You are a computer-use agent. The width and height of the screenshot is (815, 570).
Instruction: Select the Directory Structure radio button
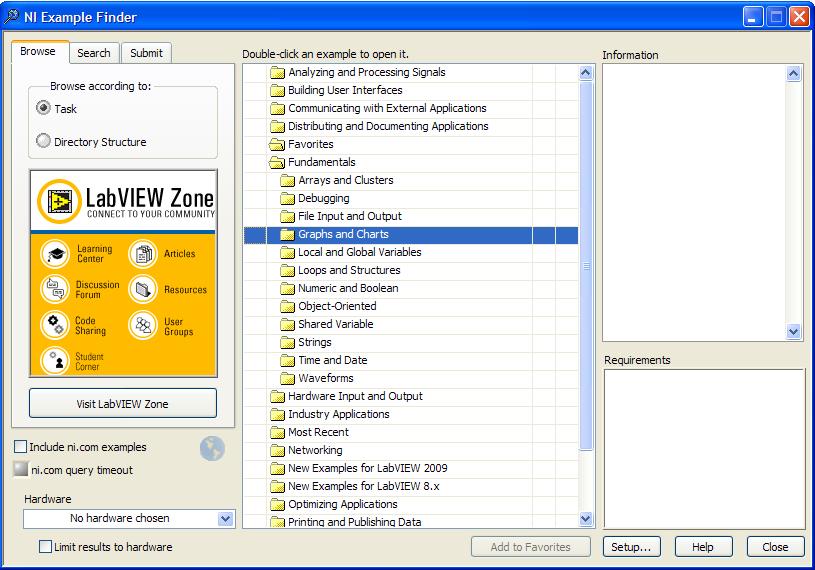coord(43,142)
